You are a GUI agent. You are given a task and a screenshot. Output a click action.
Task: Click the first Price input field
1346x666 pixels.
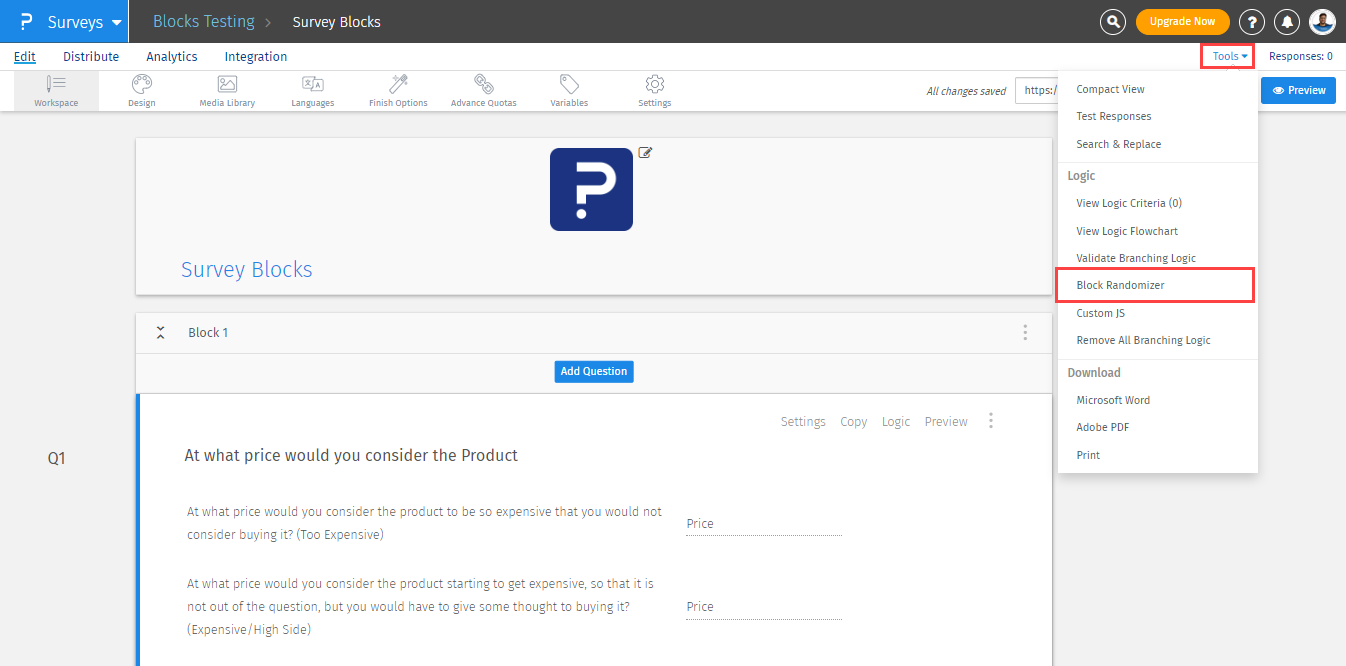(763, 524)
